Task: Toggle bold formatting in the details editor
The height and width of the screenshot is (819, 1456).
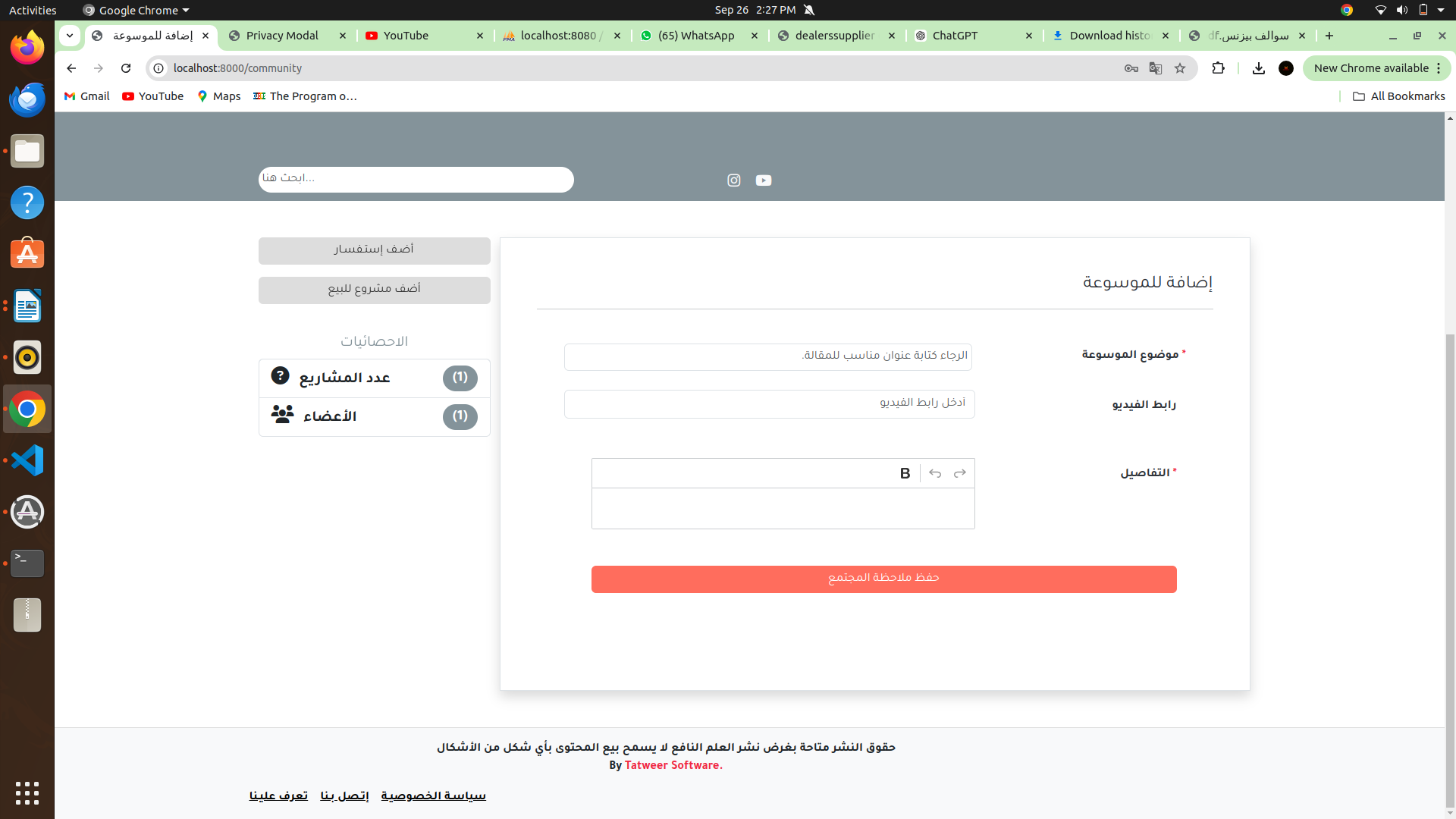Action: [x=905, y=473]
